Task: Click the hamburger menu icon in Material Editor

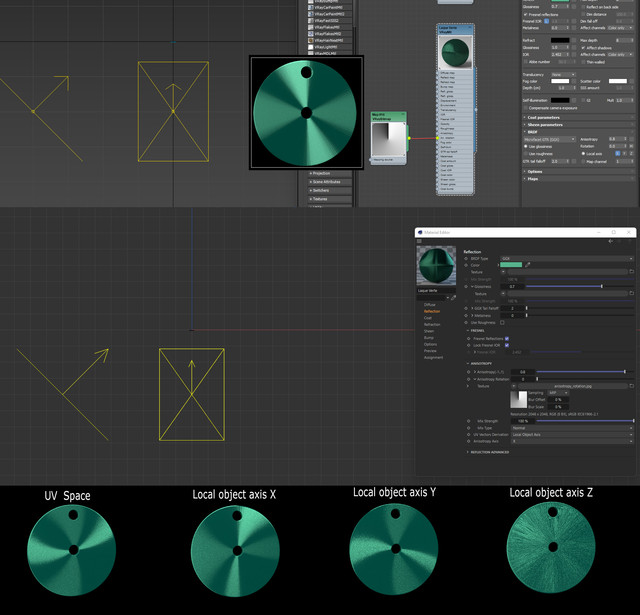Action: coord(419,241)
